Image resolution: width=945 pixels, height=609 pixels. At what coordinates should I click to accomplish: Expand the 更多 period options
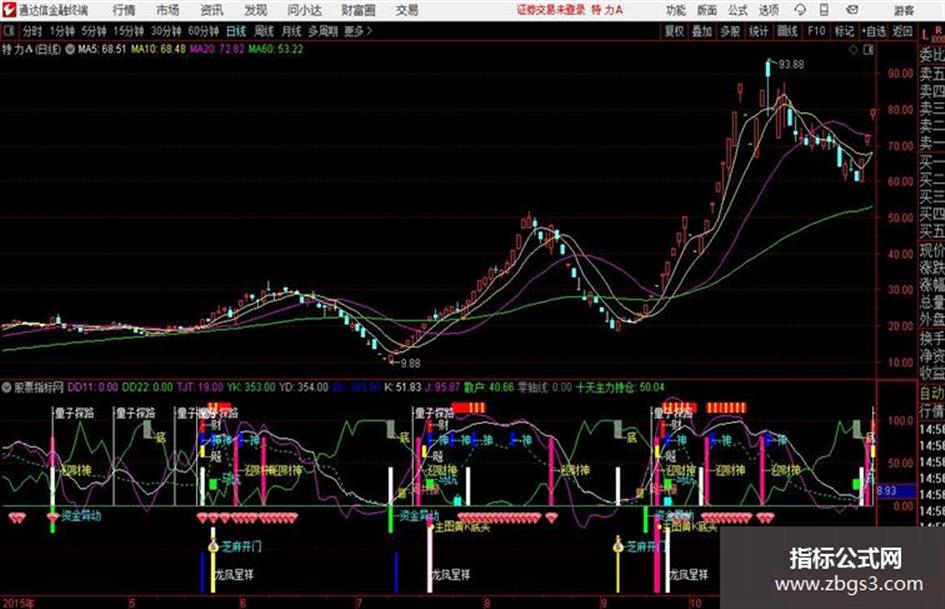[358, 31]
